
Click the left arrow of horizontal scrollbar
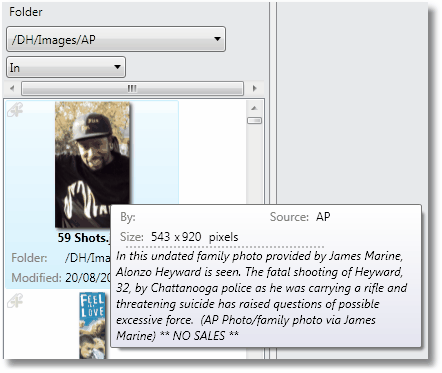tap(12, 88)
